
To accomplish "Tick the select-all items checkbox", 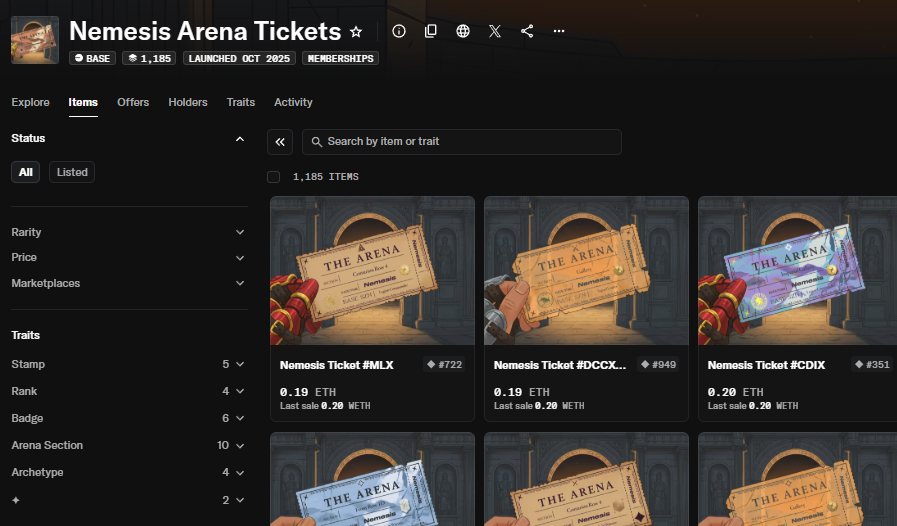I will 273,177.
